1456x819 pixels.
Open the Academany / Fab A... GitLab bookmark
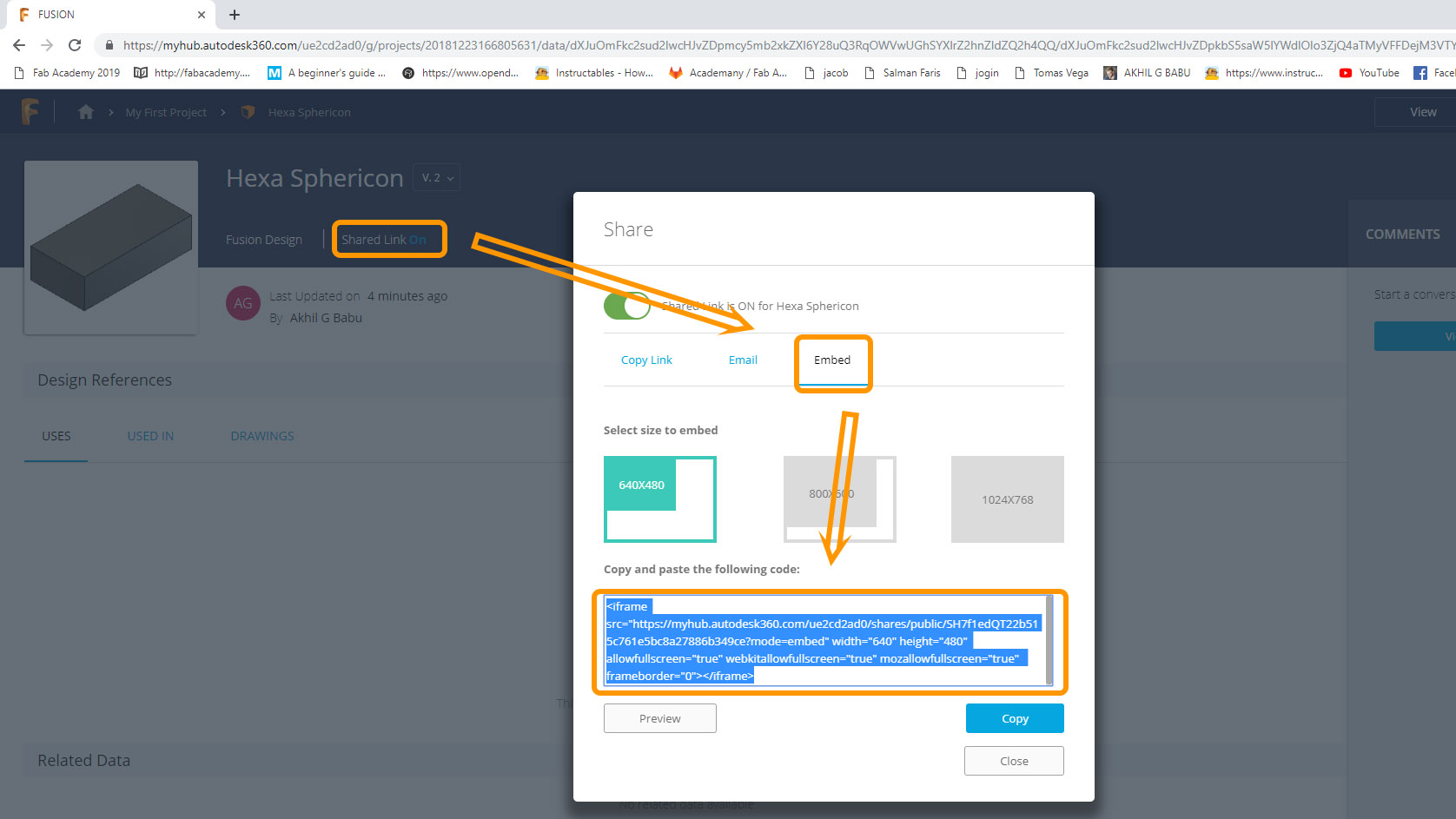[728, 73]
